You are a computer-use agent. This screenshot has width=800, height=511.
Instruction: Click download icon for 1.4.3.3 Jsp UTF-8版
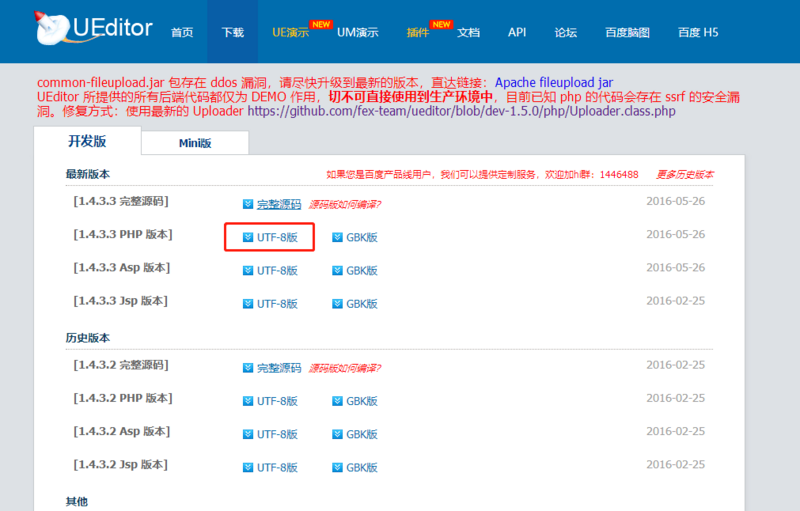tap(248, 304)
